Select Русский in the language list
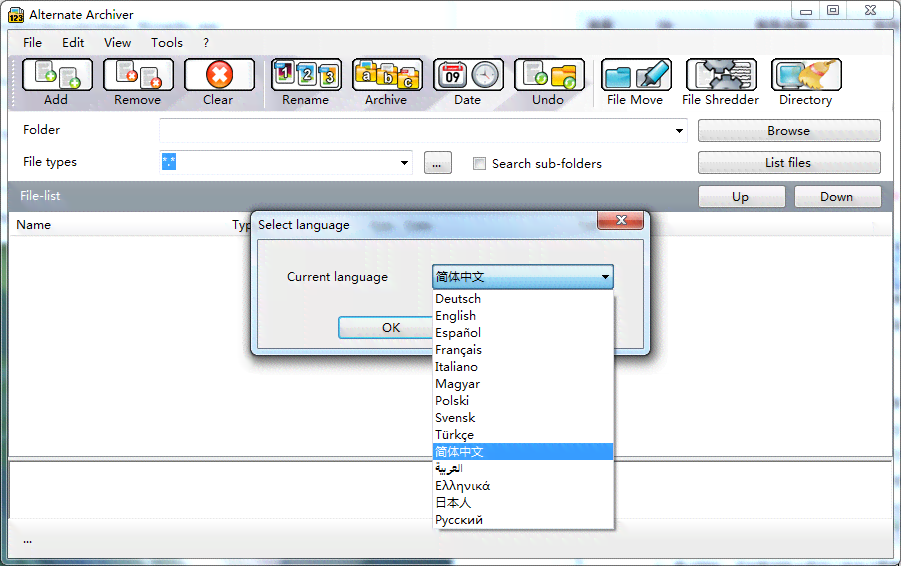 pos(523,520)
